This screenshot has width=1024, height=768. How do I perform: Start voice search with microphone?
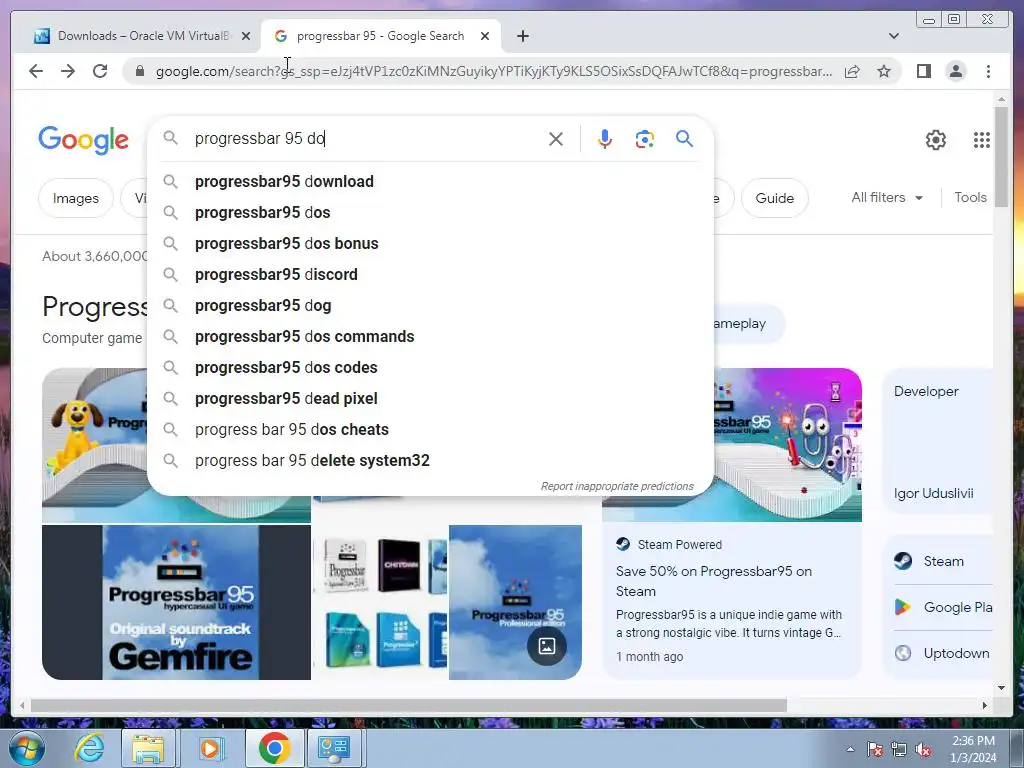[x=605, y=139]
